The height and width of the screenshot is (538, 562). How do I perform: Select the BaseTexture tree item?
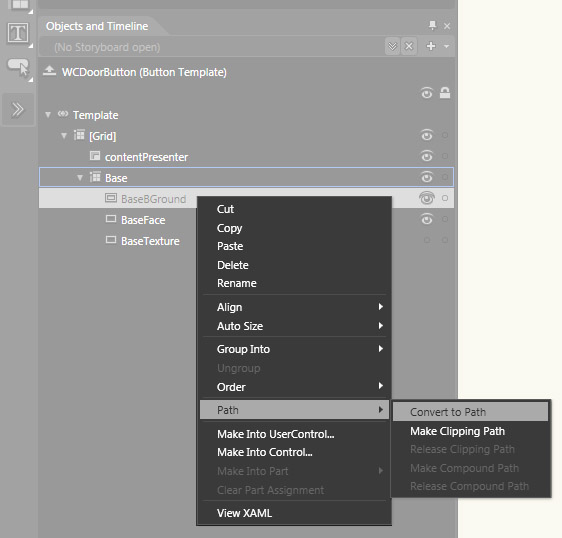(150, 241)
